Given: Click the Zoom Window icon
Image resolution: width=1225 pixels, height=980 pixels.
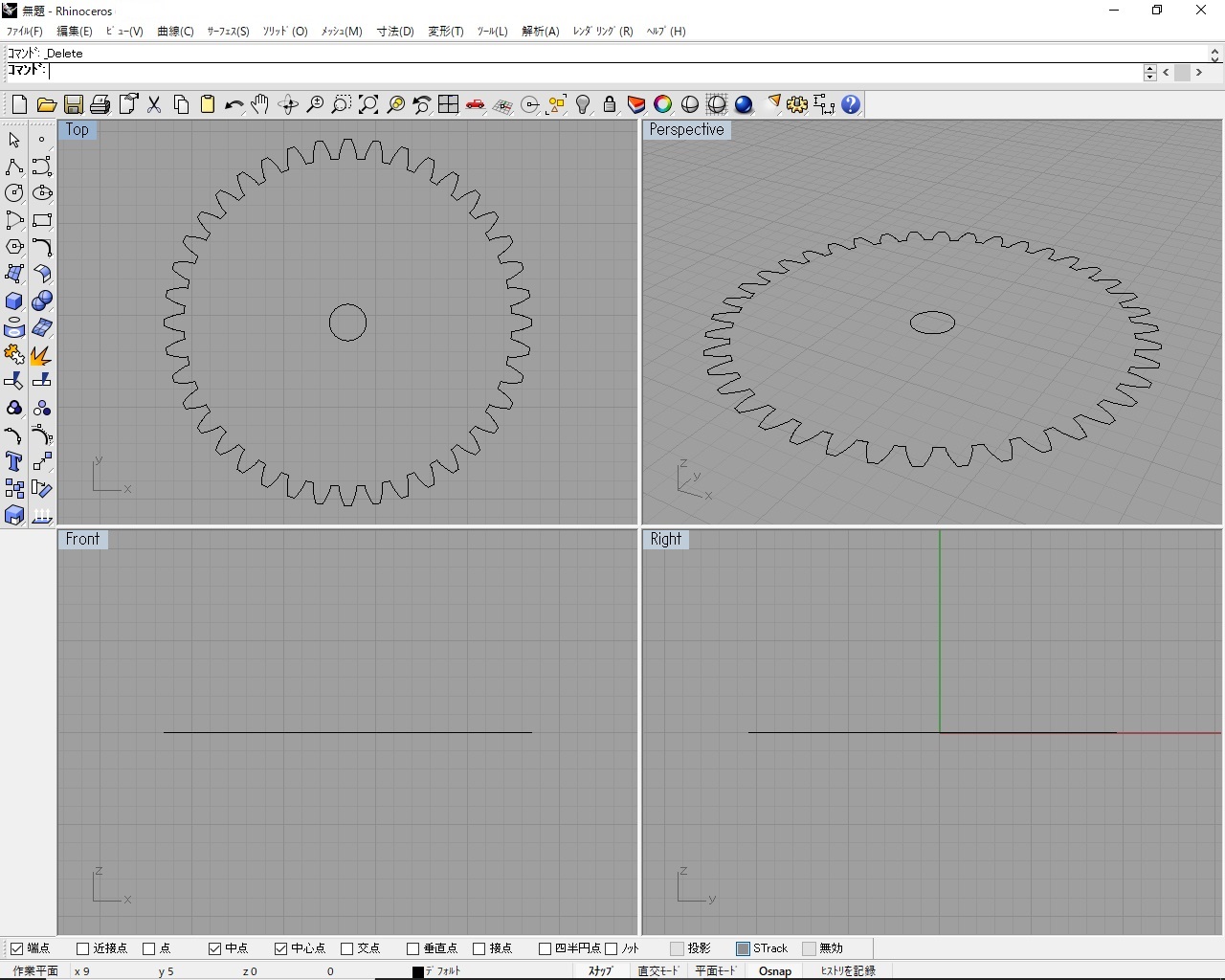Looking at the screenshot, I should [341, 104].
